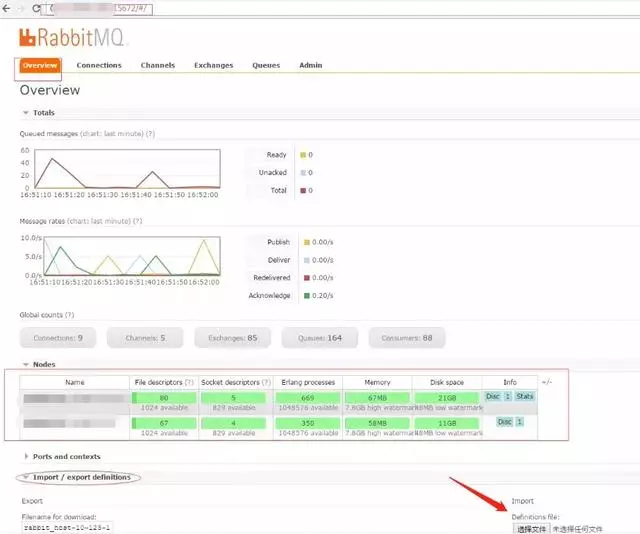Open help (?) for Queued messages
This screenshot has width=640, height=534.
coord(150,134)
